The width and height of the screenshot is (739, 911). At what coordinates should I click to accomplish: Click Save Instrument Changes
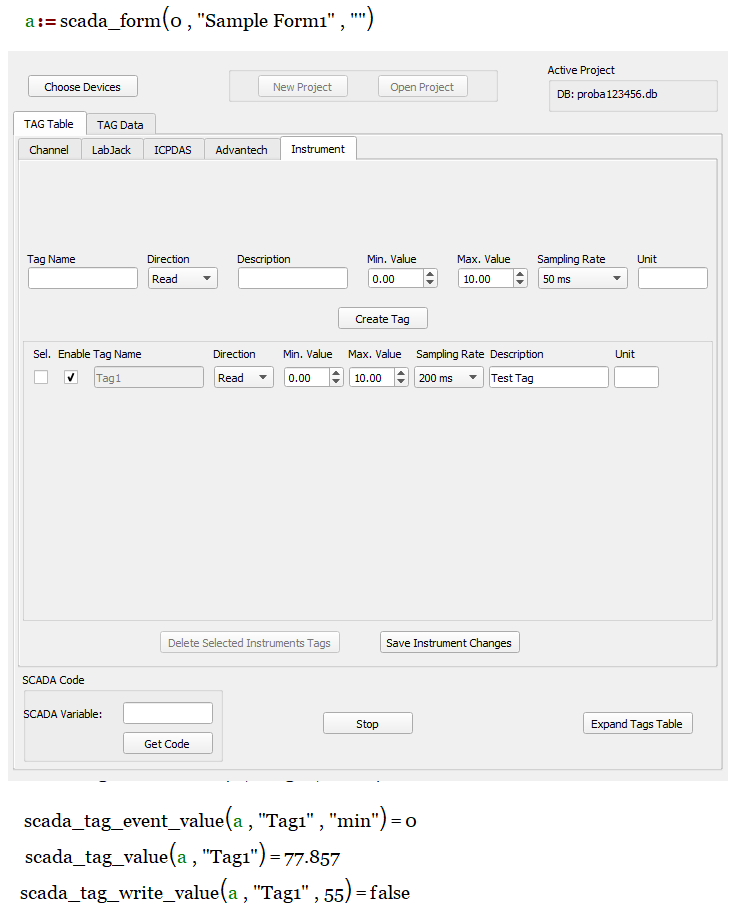(449, 642)
